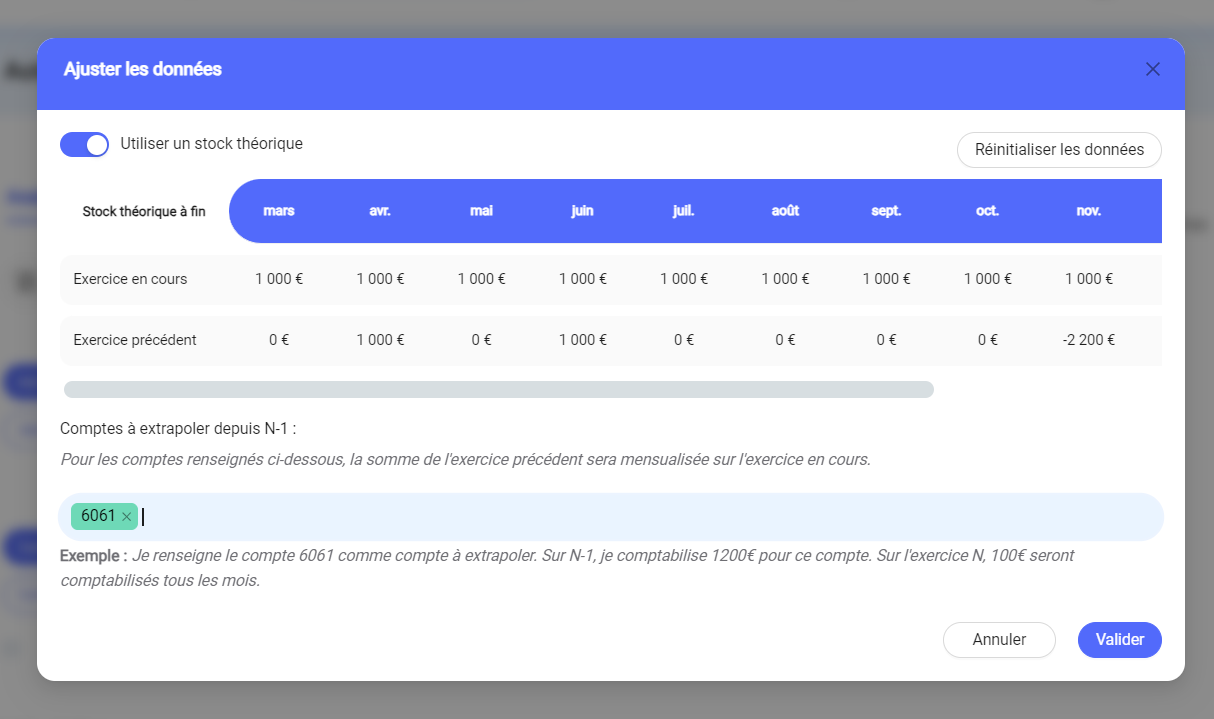The height and width of the screenshot is (719, 1214).
Task: Click the Stock théorique à fin label
Action: [x=144, y=212]
